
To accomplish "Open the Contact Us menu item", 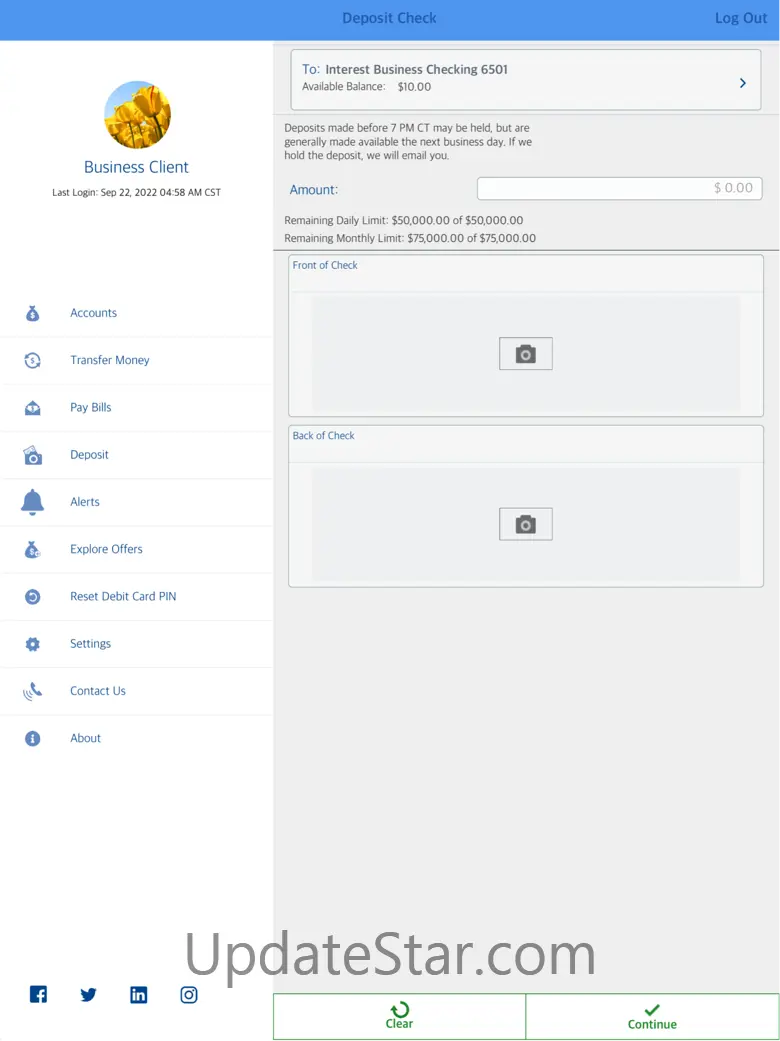I will 136,691.
